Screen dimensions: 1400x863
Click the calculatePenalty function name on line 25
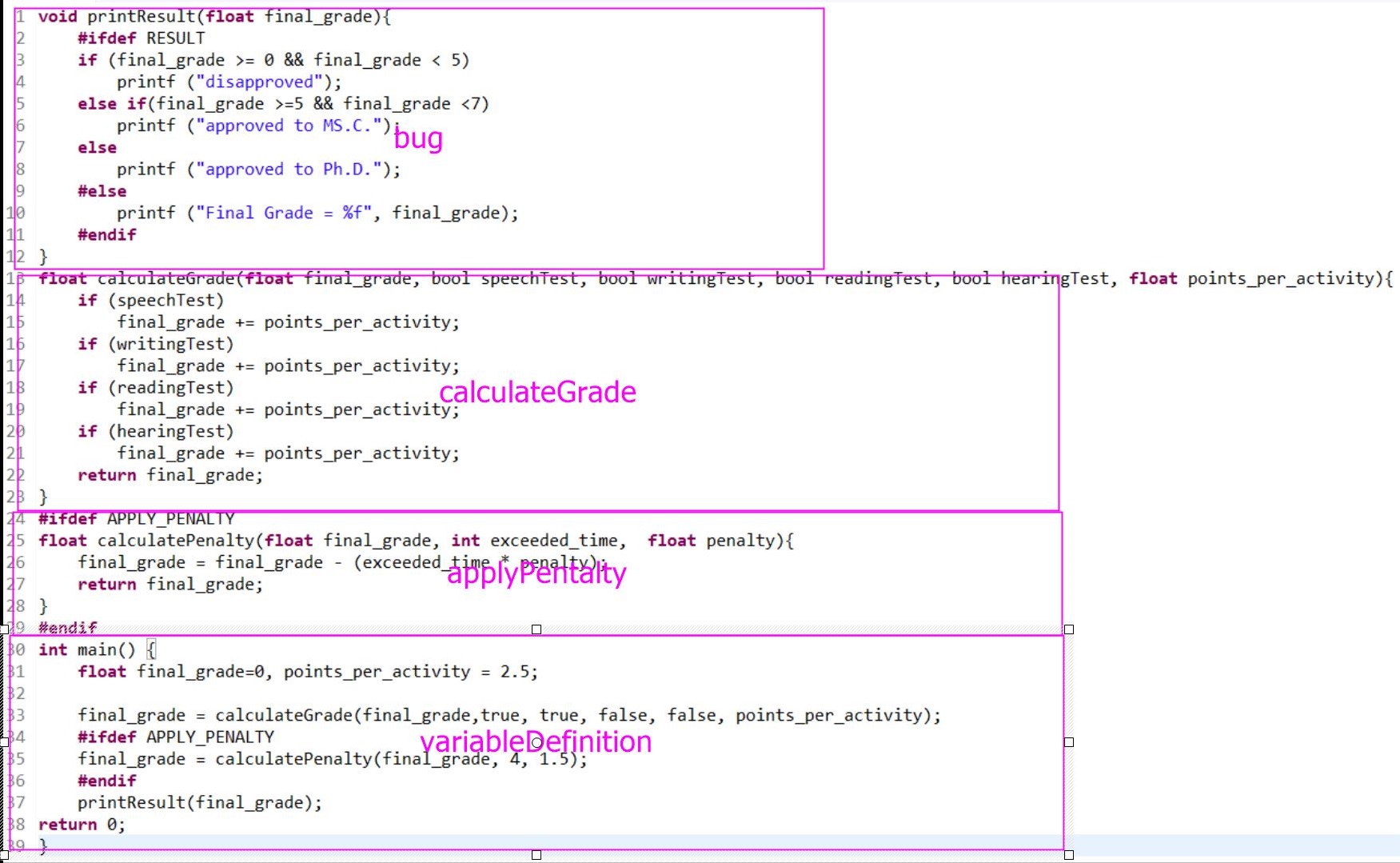pyautogui.click(x=176, y=541)
